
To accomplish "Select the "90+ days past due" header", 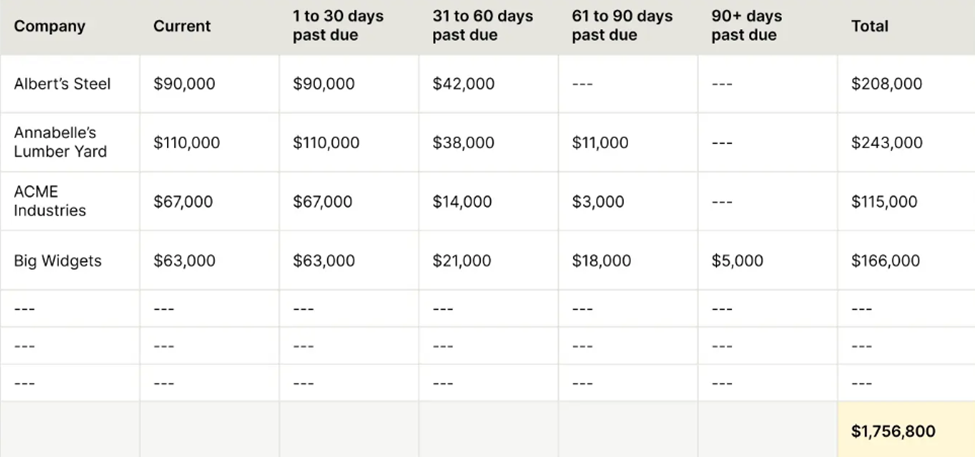I will click(747, 26).
